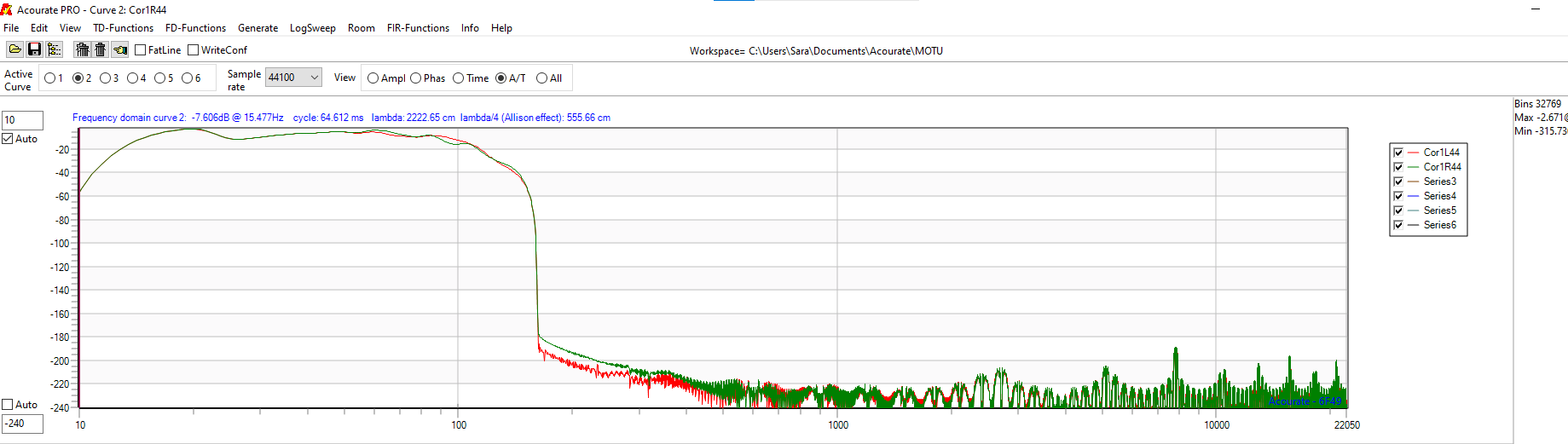Viewport: 1568px width, 444px height.
Task: Open the folder tree workspace icon
Action: [55, 49]
